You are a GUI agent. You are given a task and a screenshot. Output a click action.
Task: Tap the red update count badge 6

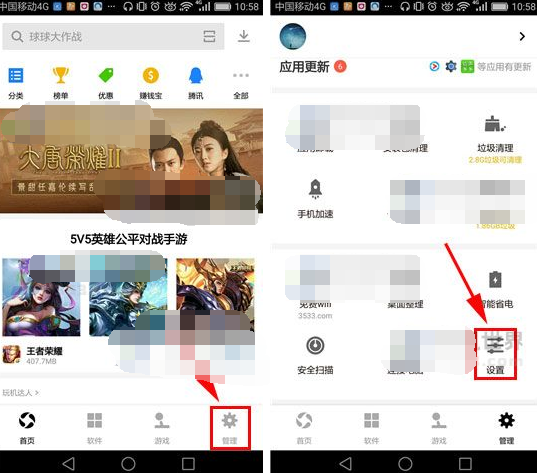[x=340, y=66]
